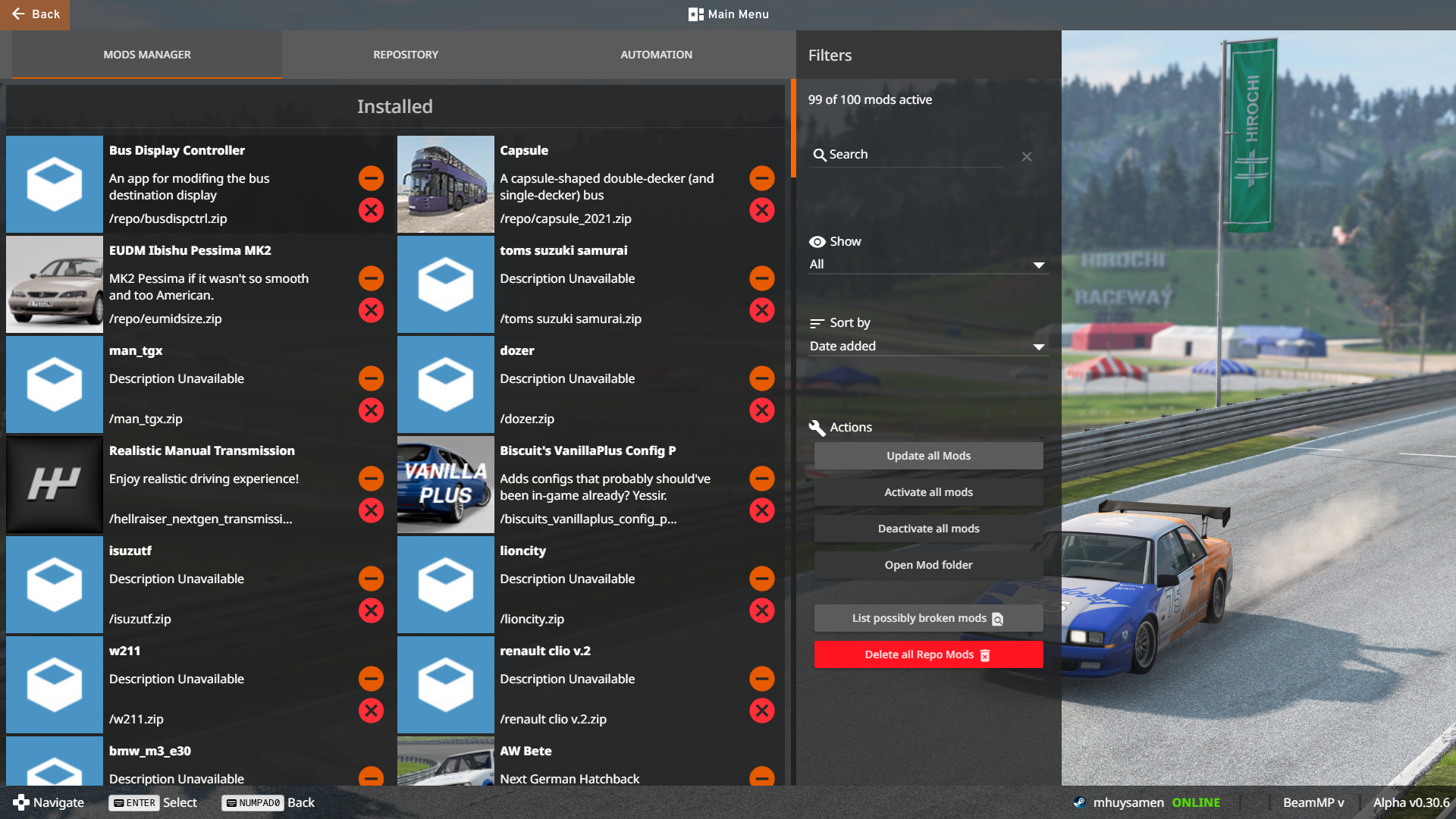Delete the isuzutf mod
Viewport: 1456px width, 819px height.
click(x=371, y=610)
